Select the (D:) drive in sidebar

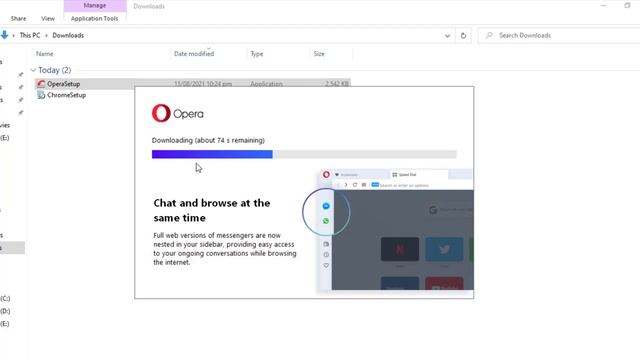click(5, 311)
